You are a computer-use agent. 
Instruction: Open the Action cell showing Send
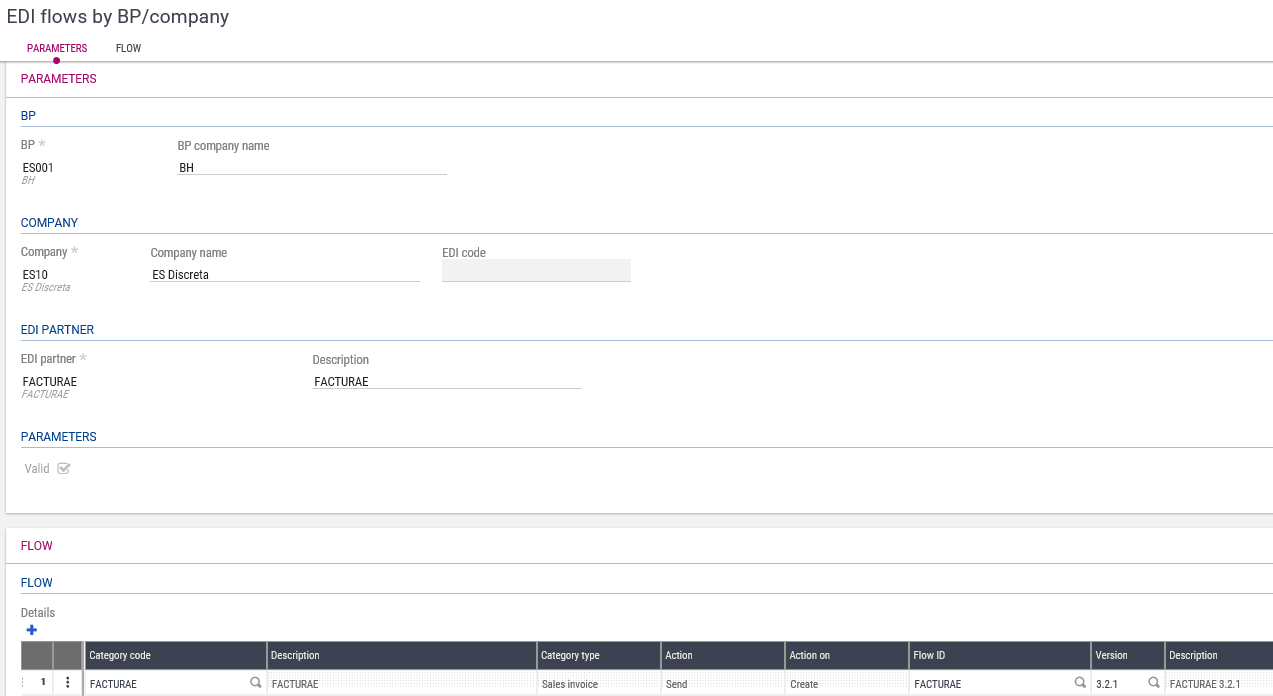tap(722, 684)
